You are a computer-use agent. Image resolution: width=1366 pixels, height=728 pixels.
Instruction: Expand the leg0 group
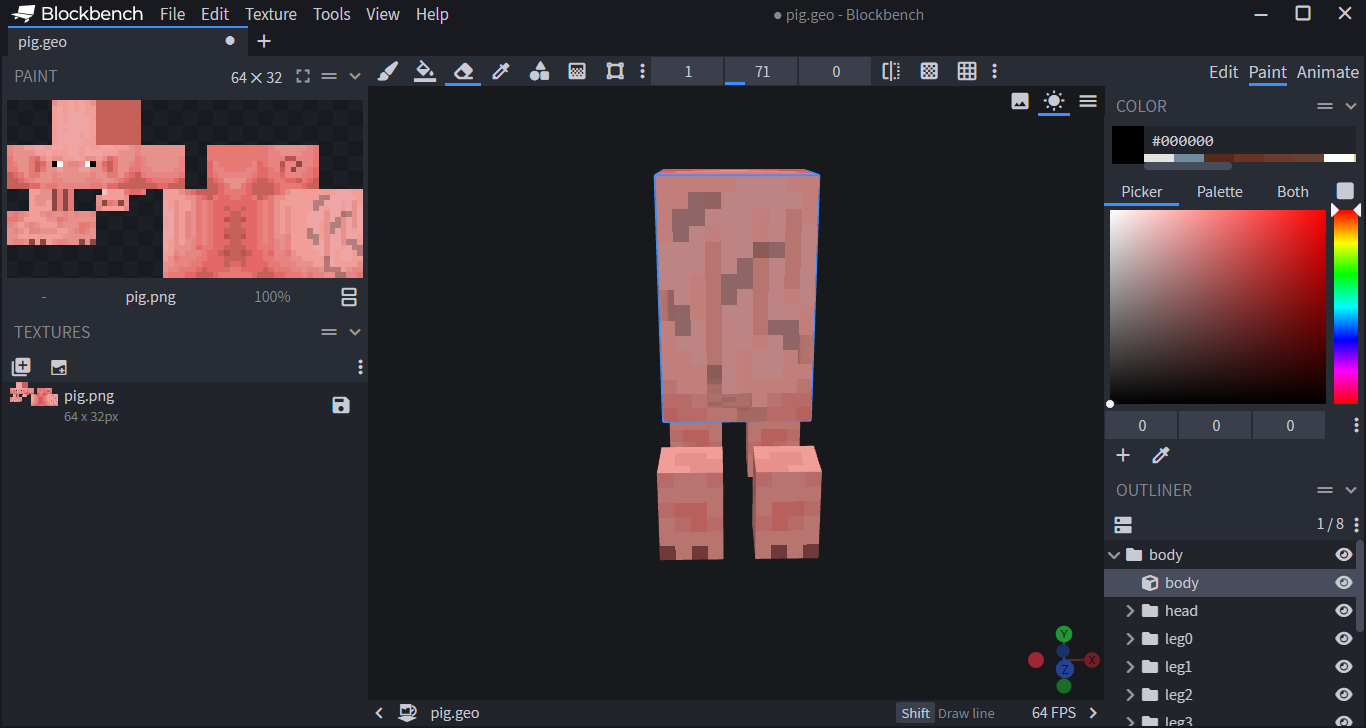(x=1130, y=639)
